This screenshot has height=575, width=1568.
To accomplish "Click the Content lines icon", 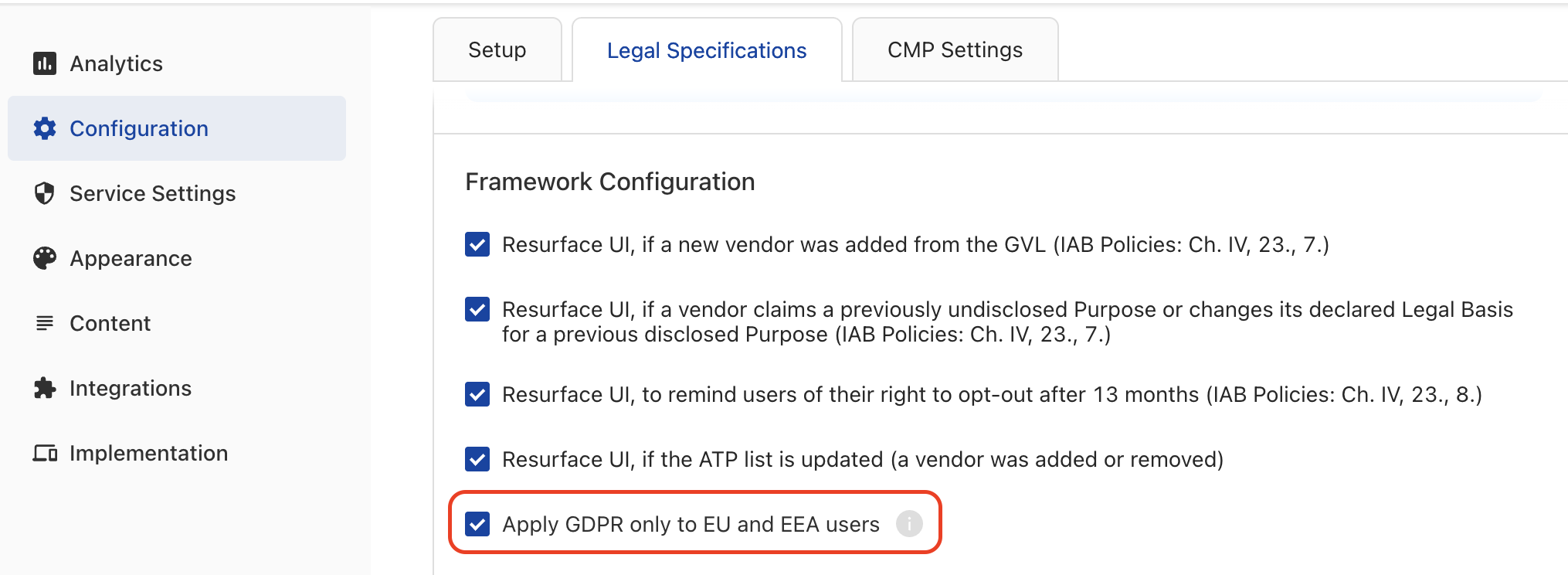I will tap(45, 323).
